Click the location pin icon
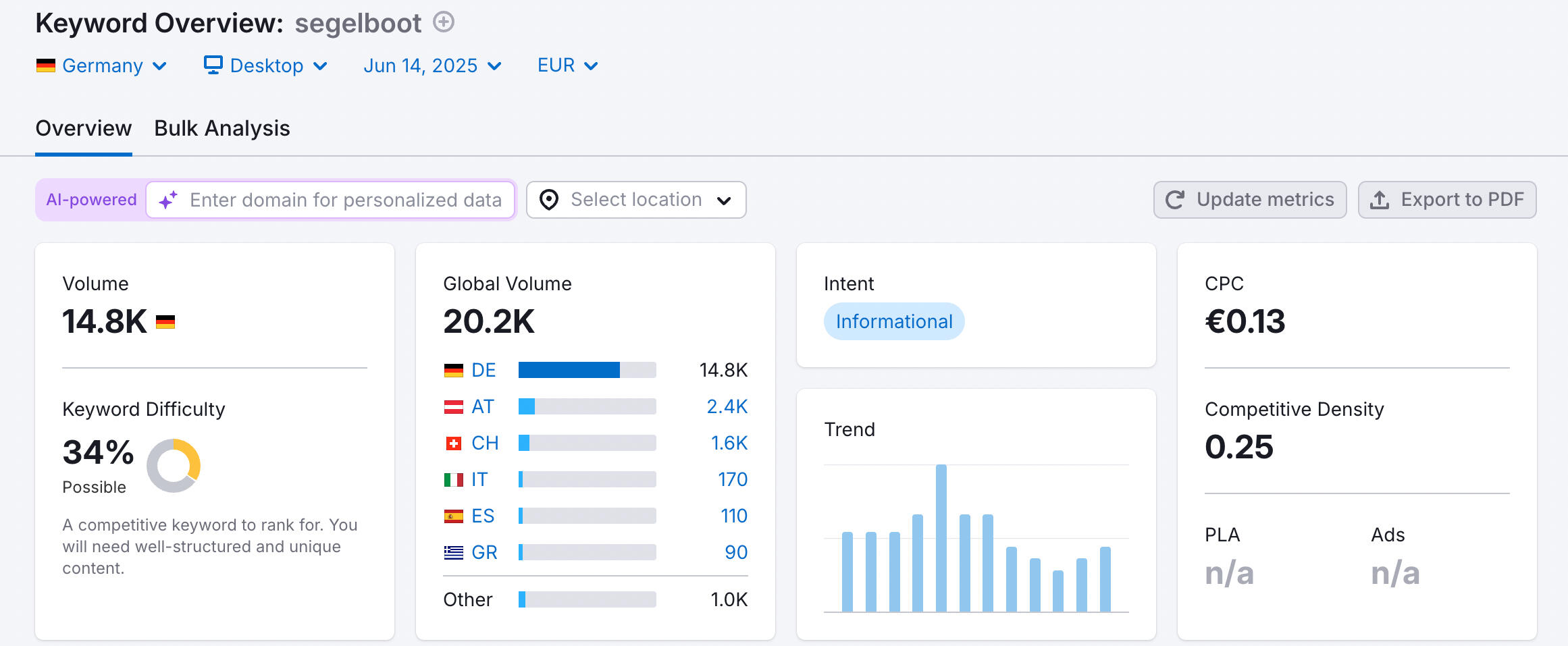 pyautogui.click(x=549, y=200)
